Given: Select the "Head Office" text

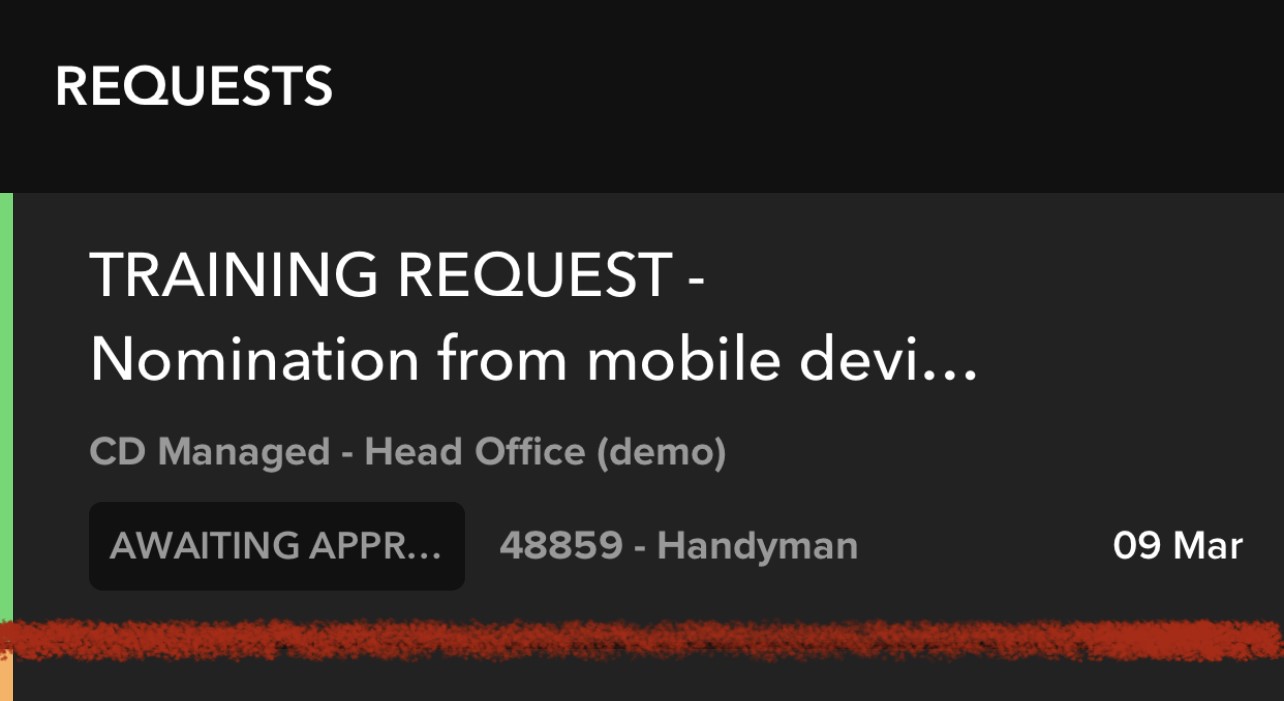Looking at the screenshot, I should click(x=474, y=452).
